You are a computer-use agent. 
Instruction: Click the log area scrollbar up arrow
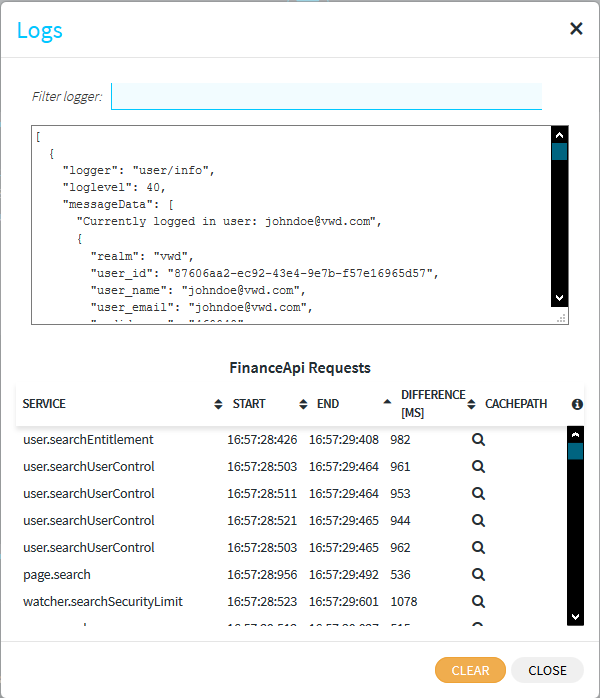(x=559, y=134)
